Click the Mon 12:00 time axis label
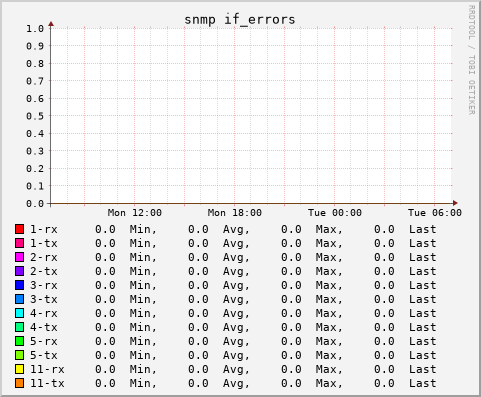This screenshot has height=397, width=481. point(135,213)
